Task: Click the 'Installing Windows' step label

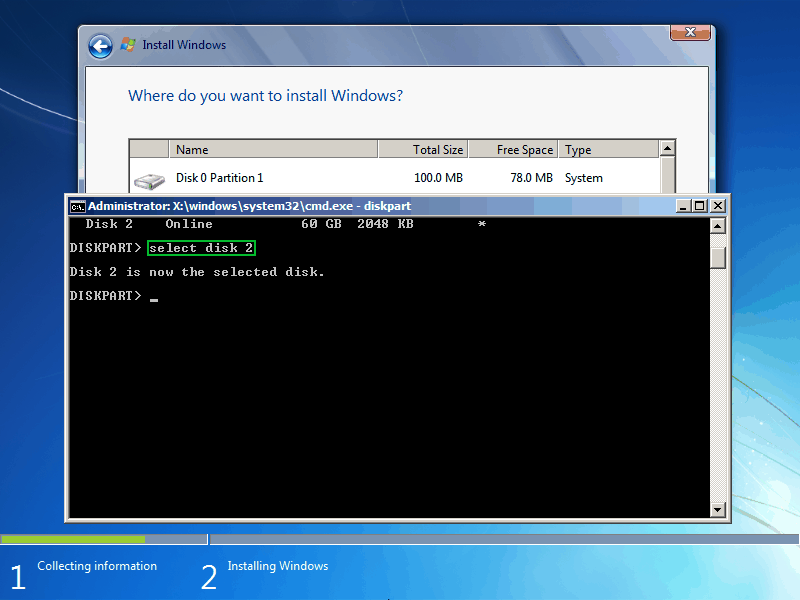Action: point(278,566)
